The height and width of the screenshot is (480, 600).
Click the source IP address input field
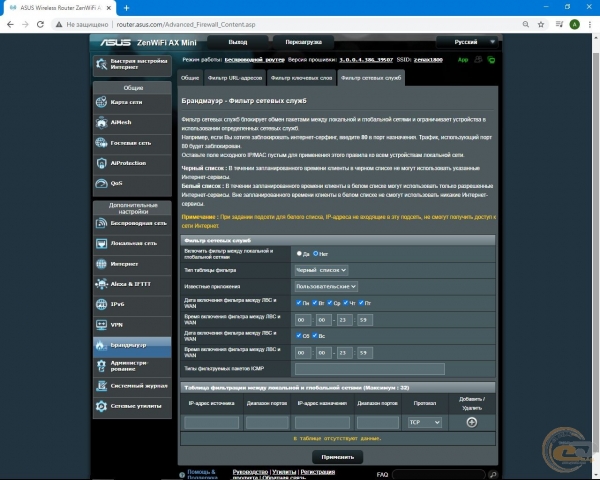coord(212,423)
